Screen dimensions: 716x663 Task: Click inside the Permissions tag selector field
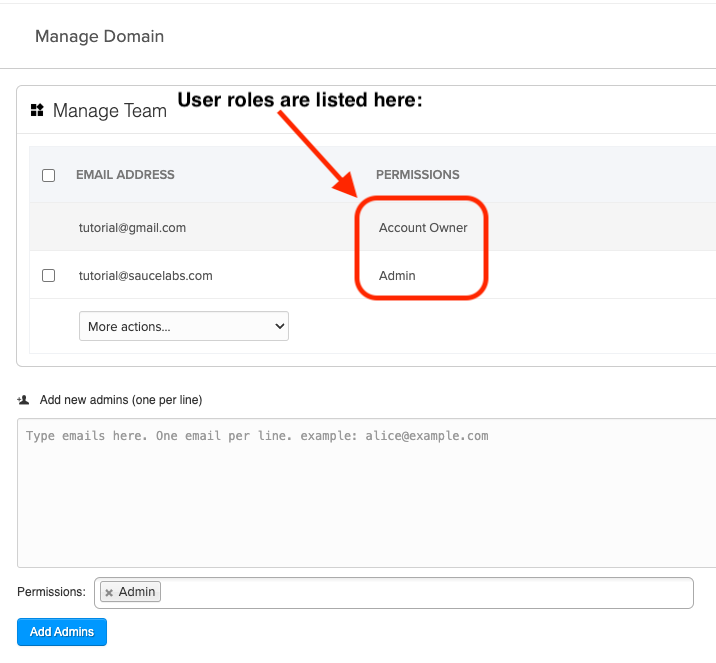coord(420,593)
